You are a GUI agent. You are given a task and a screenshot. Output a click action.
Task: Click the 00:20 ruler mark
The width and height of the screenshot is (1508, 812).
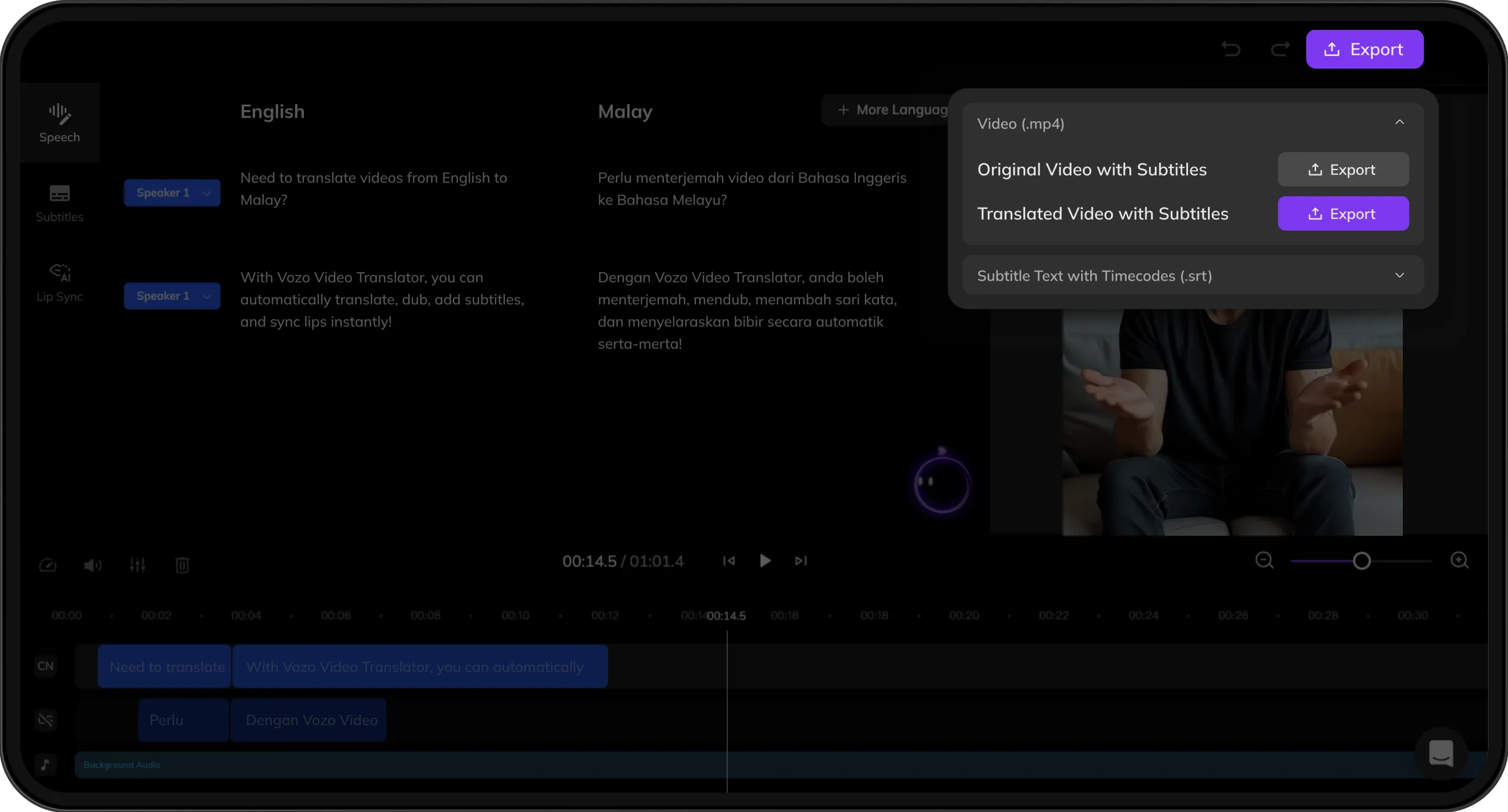964,616
